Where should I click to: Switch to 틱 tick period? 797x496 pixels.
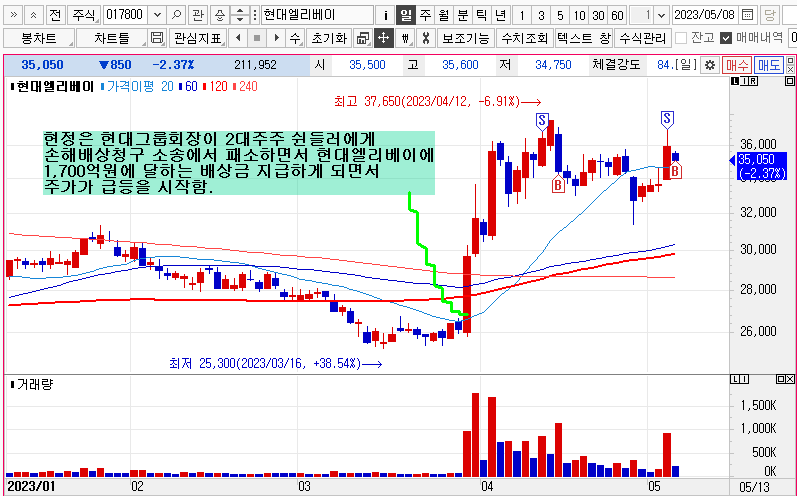(481, 15)
